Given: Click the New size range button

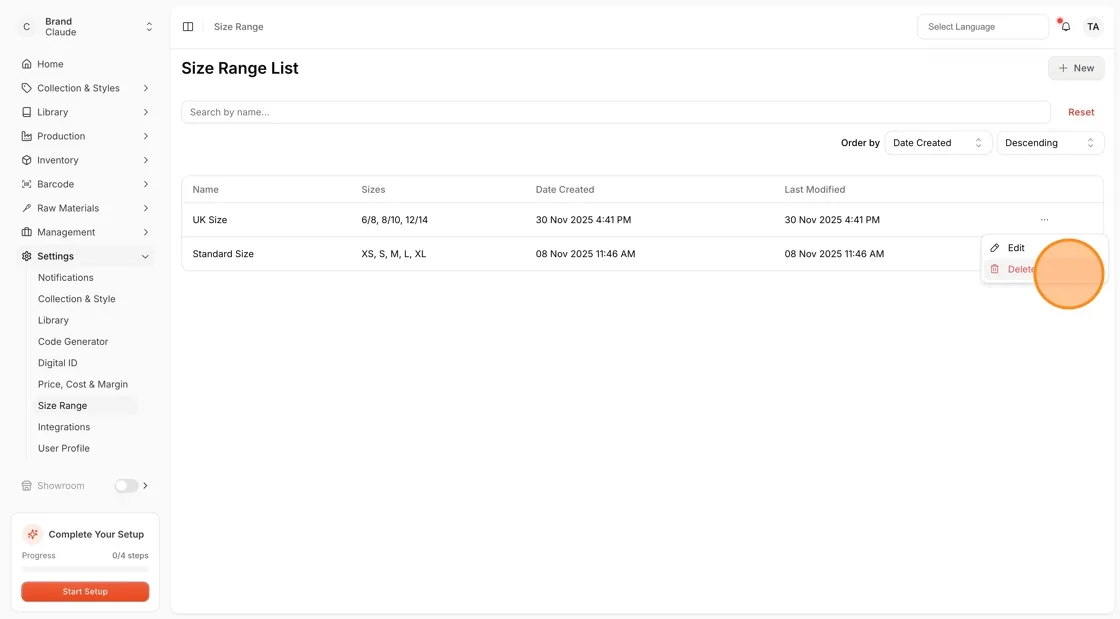Looking at the screenshot, I should pyautogui.click(x=1076, y=69).
